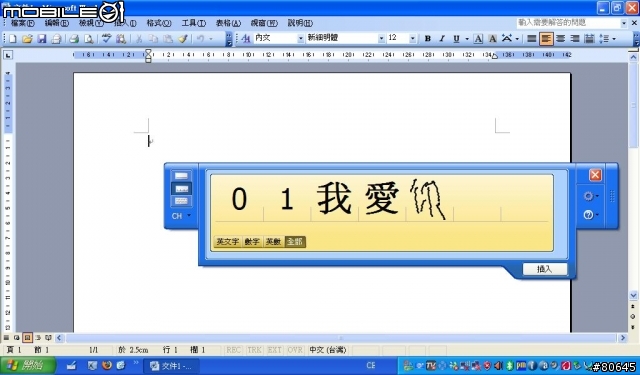The height and width of the screenshot is (375, 640).
Task: Click 插入 button on handwriting panel
Action: click(x=544, y=269)
